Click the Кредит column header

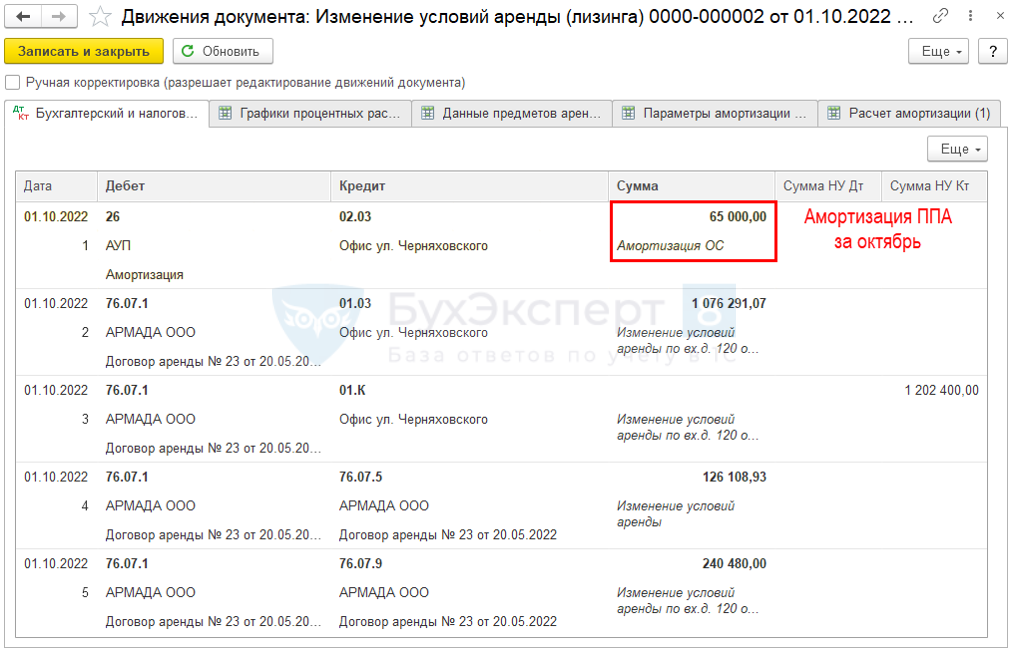pyautogui.click(x=470, y=186)
